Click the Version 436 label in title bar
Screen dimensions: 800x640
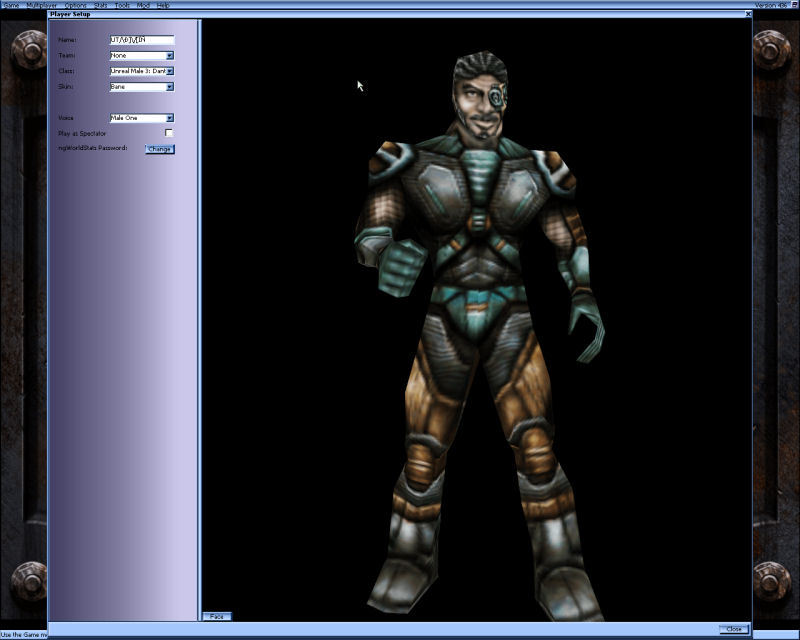pos(771,4)
